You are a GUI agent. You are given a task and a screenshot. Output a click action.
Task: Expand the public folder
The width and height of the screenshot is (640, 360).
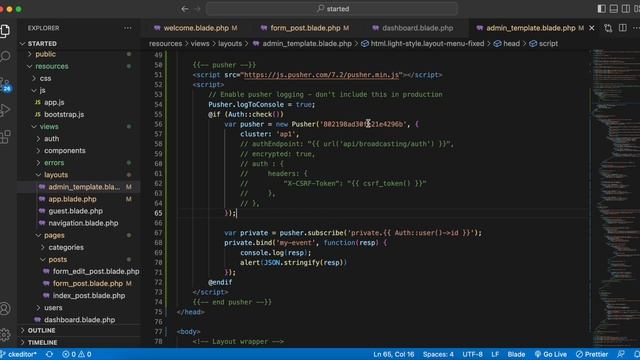click(45, 54)
